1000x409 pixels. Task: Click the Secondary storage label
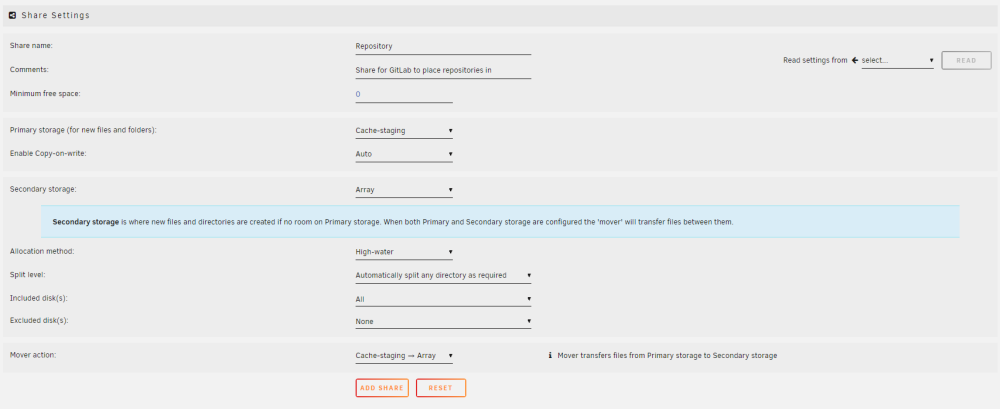click(x=41, y=190)
